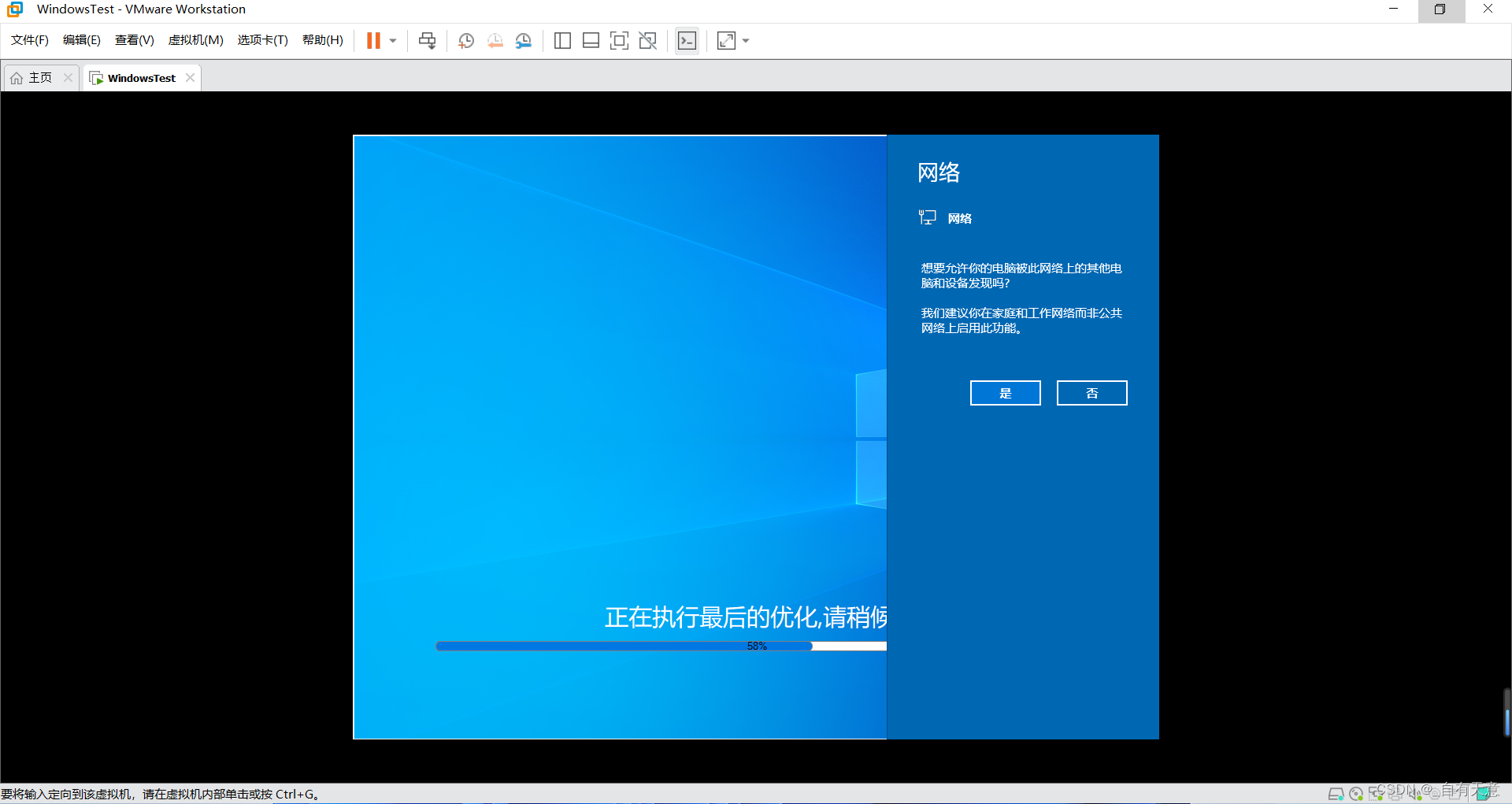This screenshot has height=804, width=1512.
Task: Open the 帮助(H) menu
Action: 323,40
